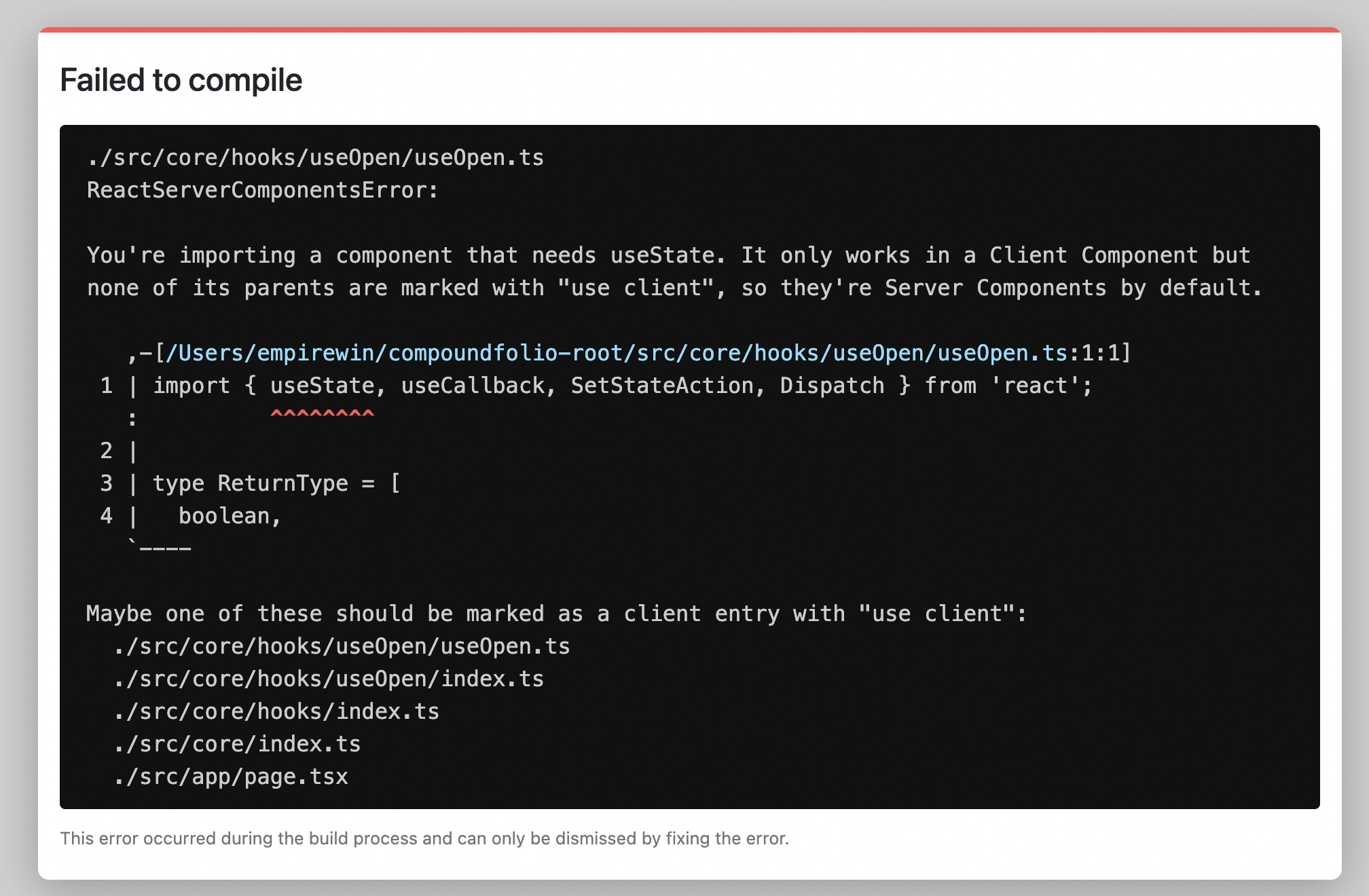Click 'type ReturnType = [' code line
The height and width of the screenshot is (896, 1369).
276,483
